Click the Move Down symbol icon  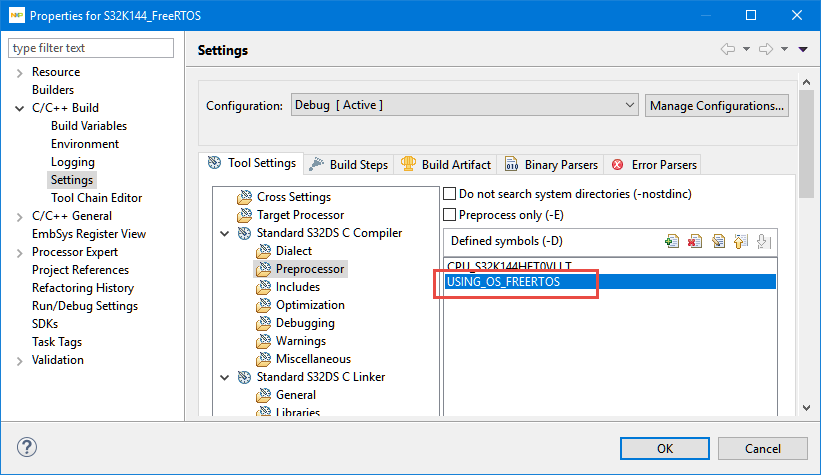(762, 241)
